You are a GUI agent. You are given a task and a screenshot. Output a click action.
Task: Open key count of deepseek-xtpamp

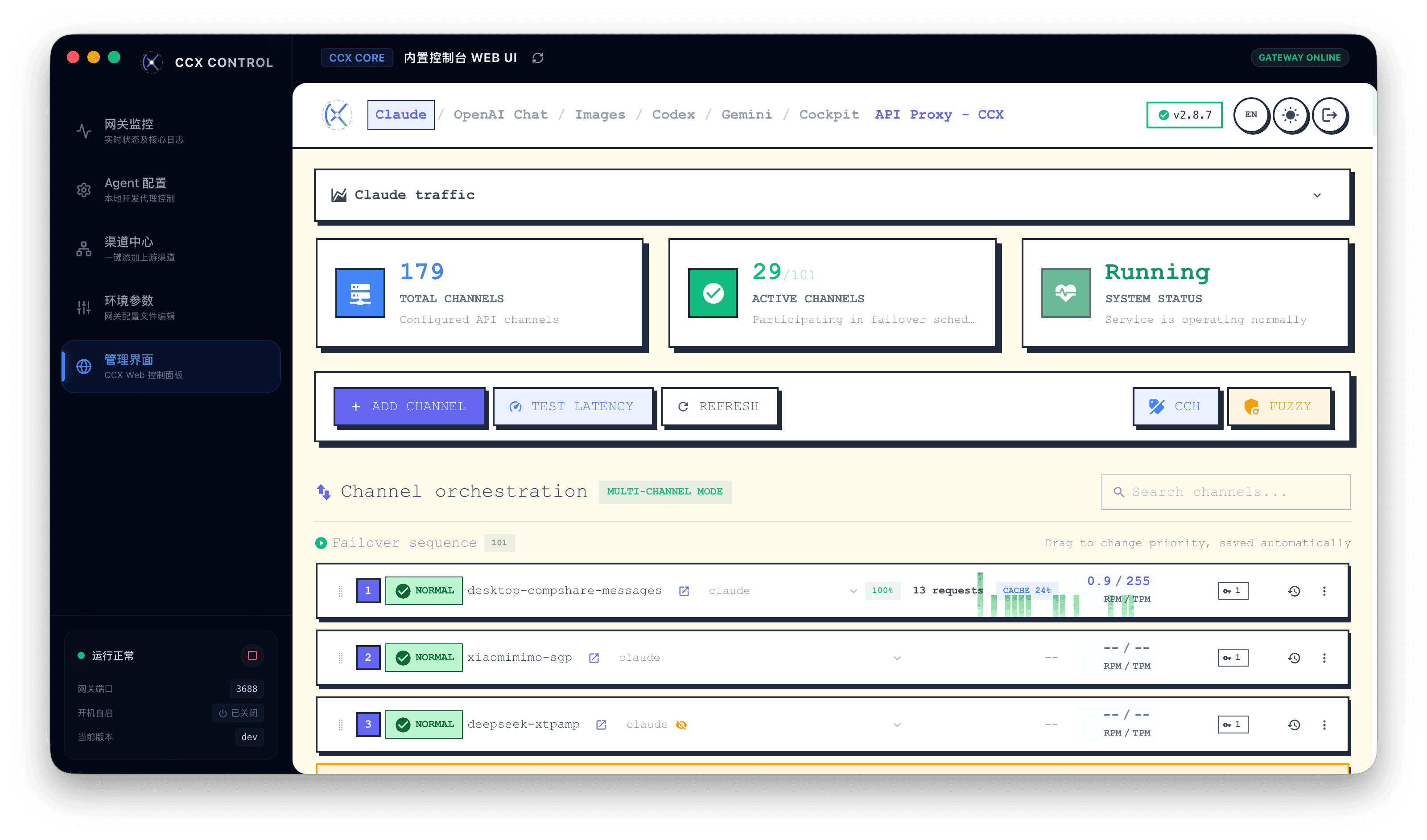pyautogui.click(x=1233, y=725)
